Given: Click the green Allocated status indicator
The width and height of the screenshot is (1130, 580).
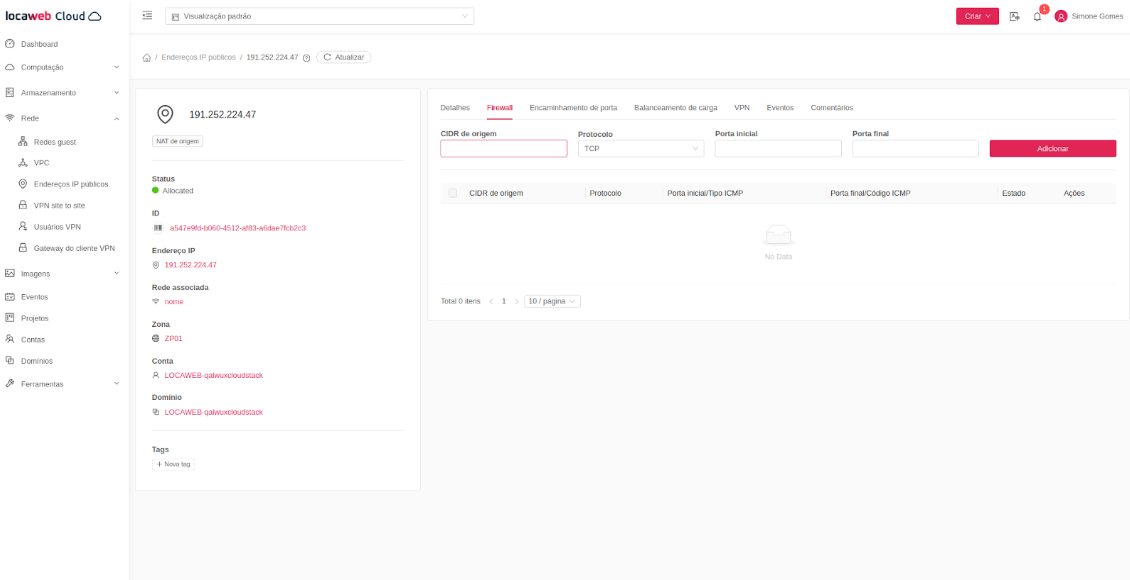Looking at the screenshot, I should pos(155,191).
